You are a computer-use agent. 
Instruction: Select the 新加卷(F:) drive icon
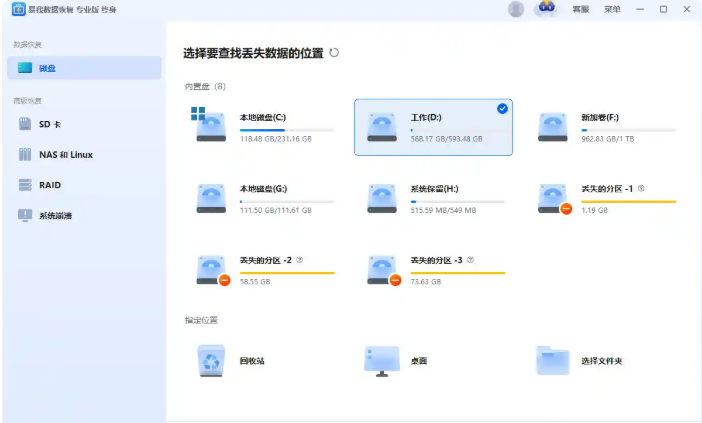pos(553,128)
